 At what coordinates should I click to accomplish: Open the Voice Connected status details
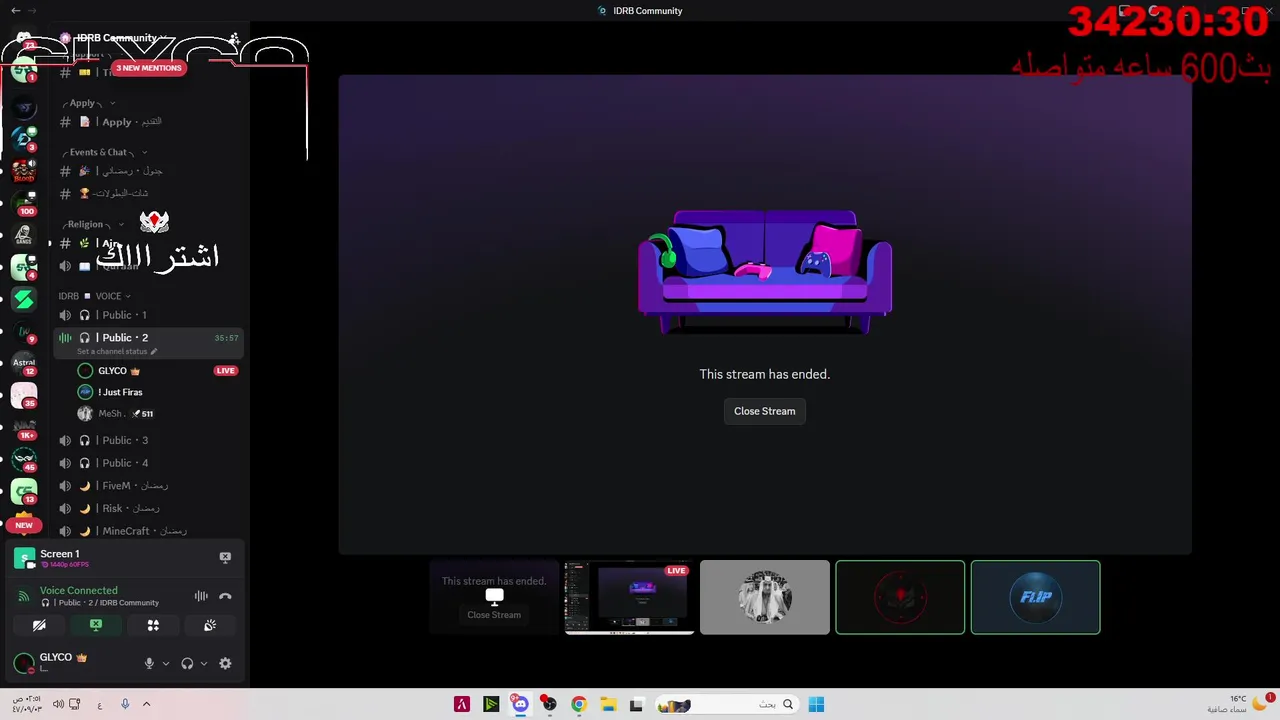(x=79, y=591)
